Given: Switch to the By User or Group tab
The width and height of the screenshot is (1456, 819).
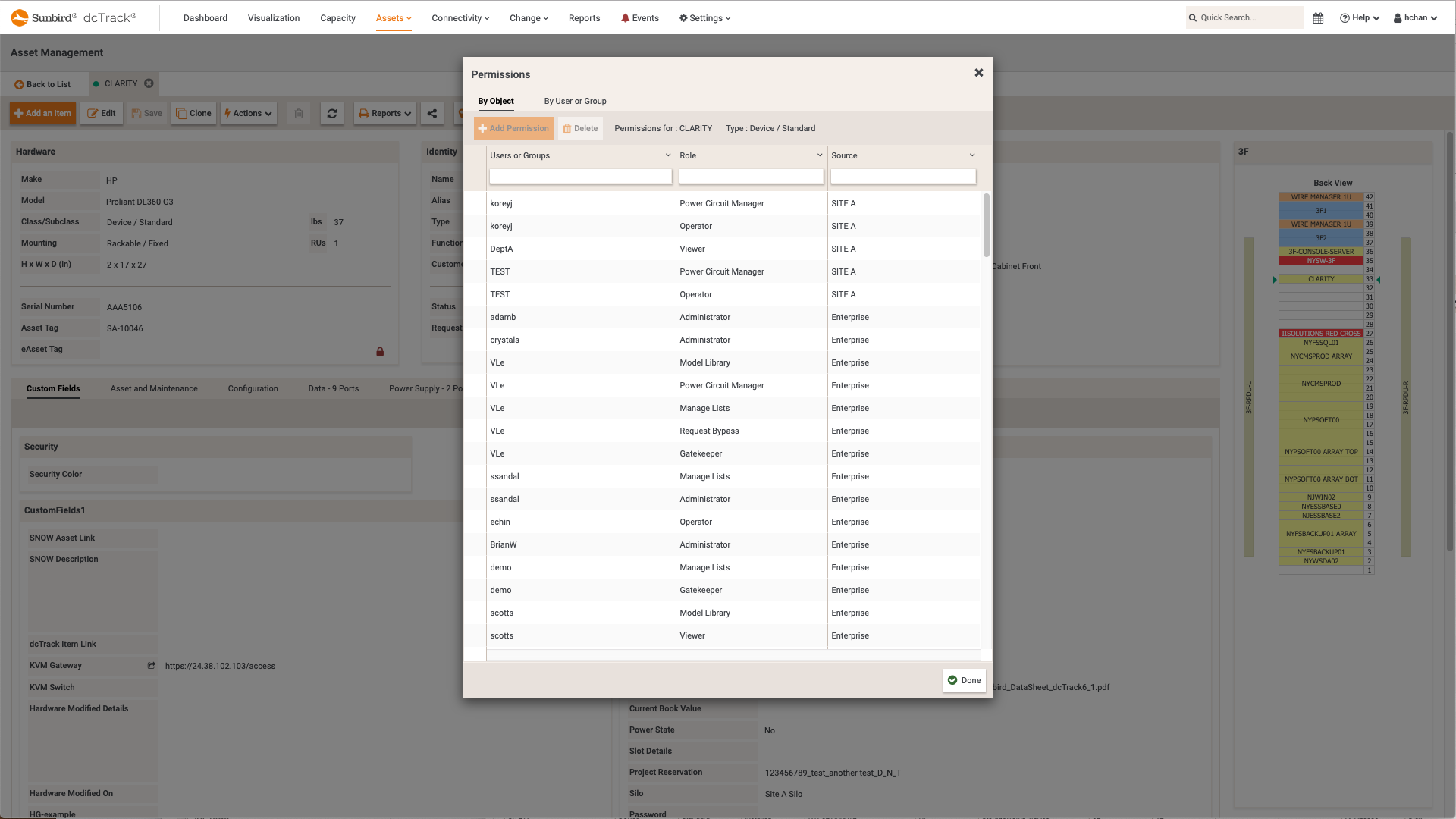Looking at the screenshot, I should tap(575, 100).
